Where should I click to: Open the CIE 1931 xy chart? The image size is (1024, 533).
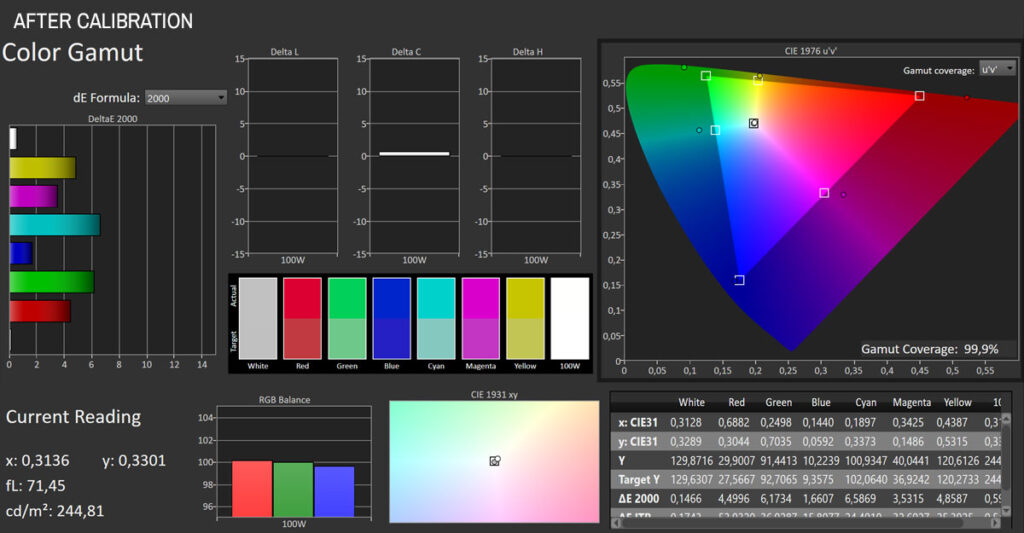494,461
